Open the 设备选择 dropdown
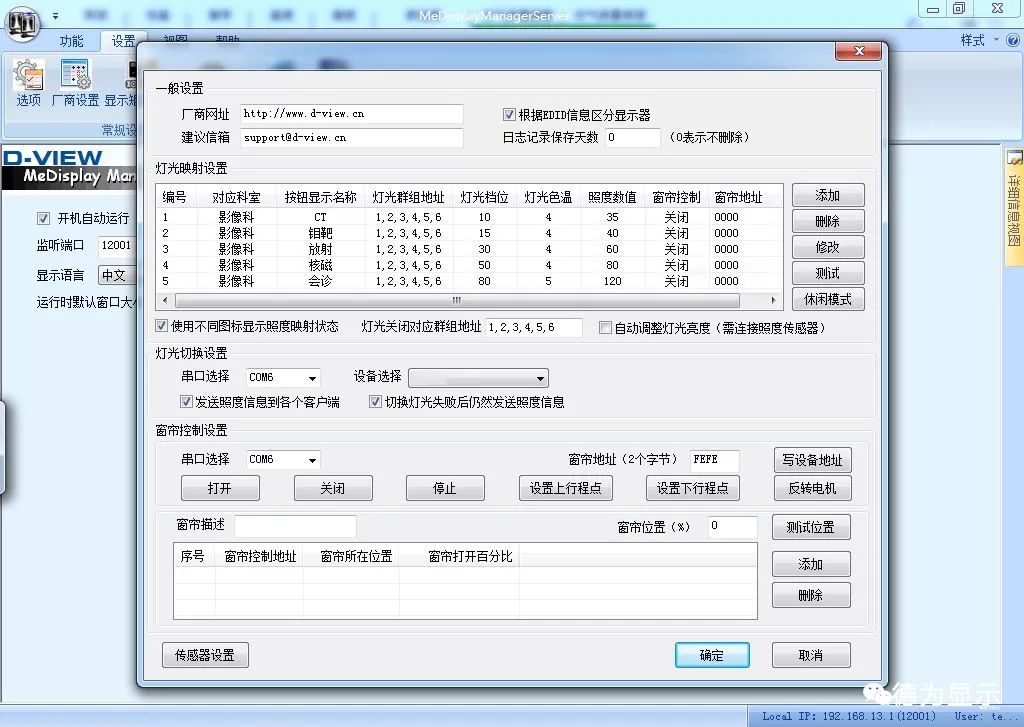1024x727 pixels. point(478,378)
